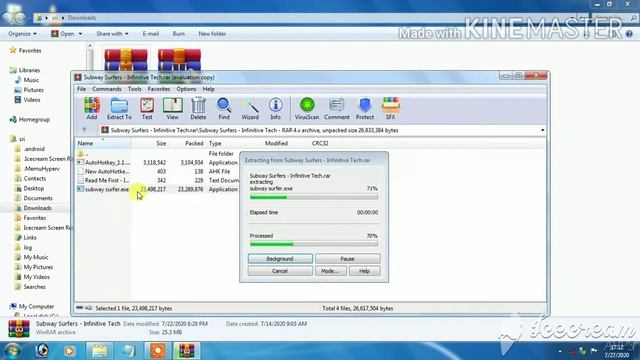
Task: Click the file extraction progress bar
Action: (x=314, y=197)
